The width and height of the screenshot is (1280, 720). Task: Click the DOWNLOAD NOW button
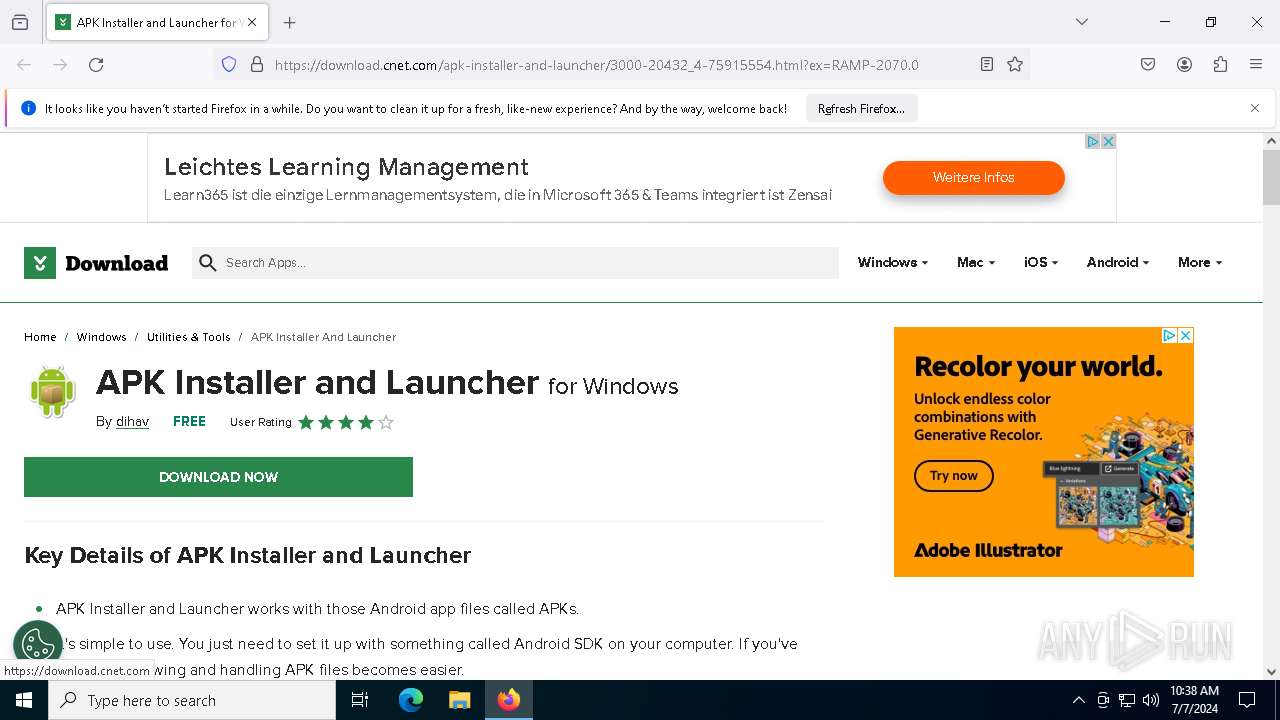point(218,477)
